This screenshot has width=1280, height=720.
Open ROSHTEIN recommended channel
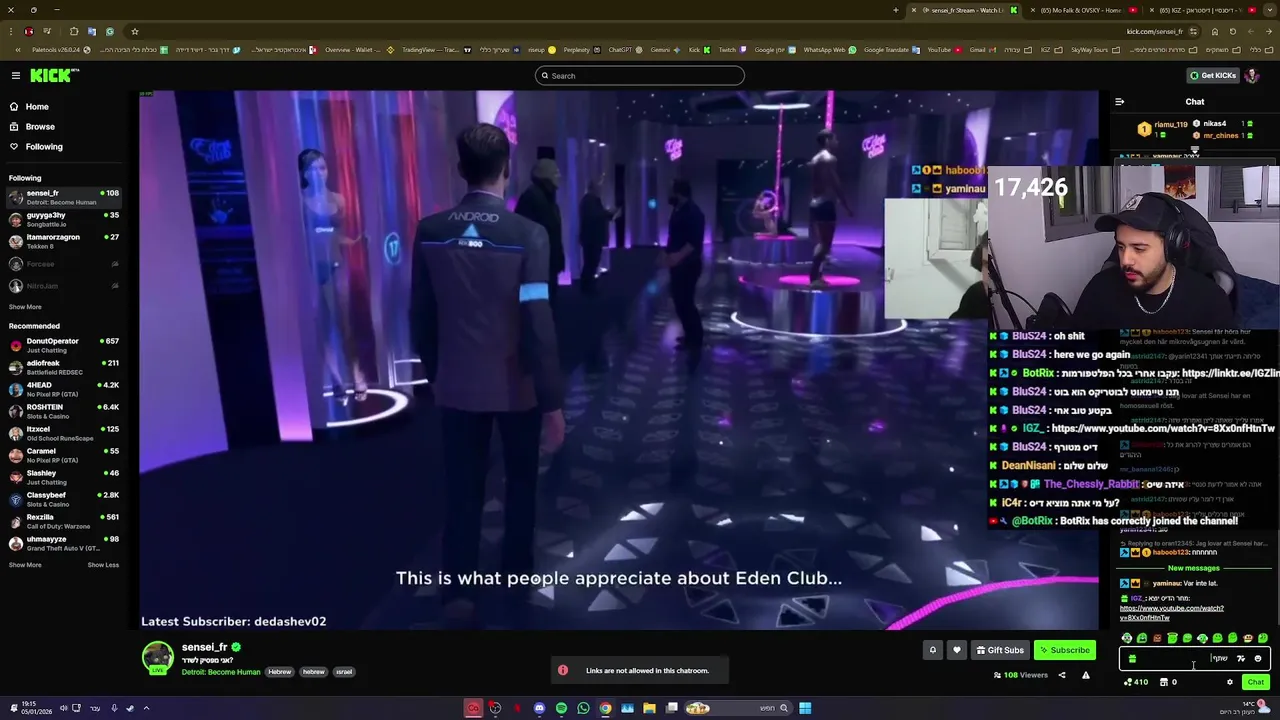[x=64, y=411]
